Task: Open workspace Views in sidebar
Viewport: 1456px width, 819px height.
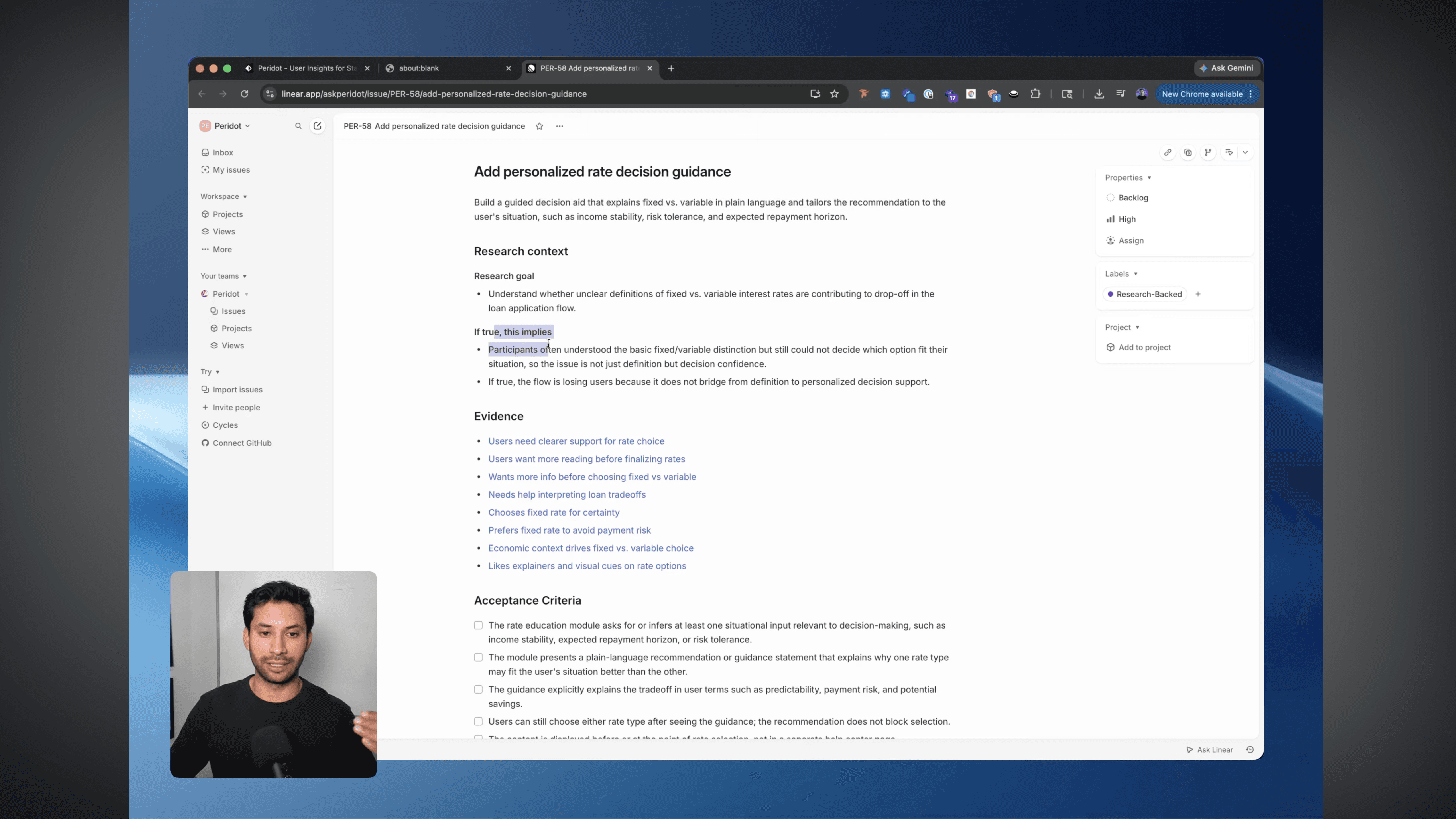Action: coord(217,231)
